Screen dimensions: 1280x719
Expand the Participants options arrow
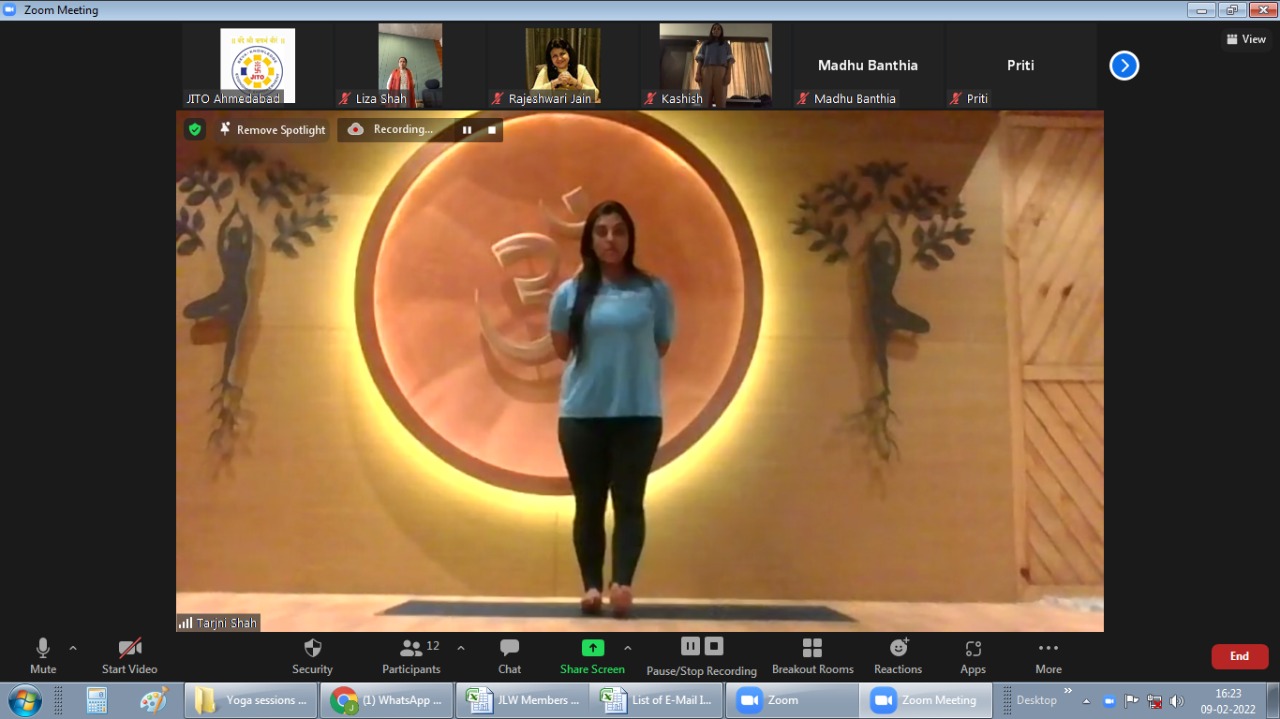461,648
